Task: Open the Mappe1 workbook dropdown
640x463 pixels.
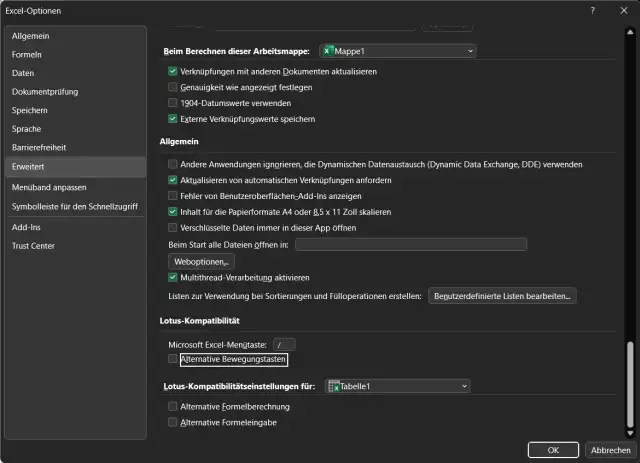Action: coord(470,50)
